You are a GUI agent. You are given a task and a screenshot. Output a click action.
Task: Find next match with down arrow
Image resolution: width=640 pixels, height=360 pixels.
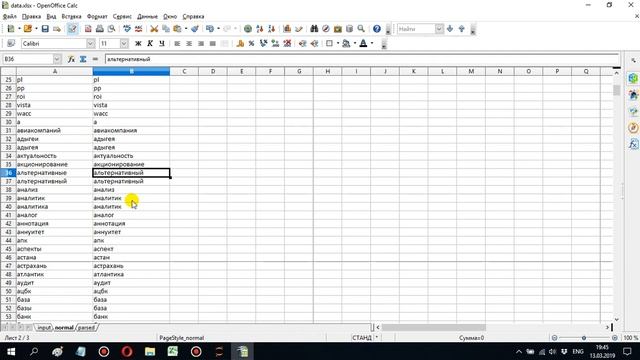tap(450, 29)
